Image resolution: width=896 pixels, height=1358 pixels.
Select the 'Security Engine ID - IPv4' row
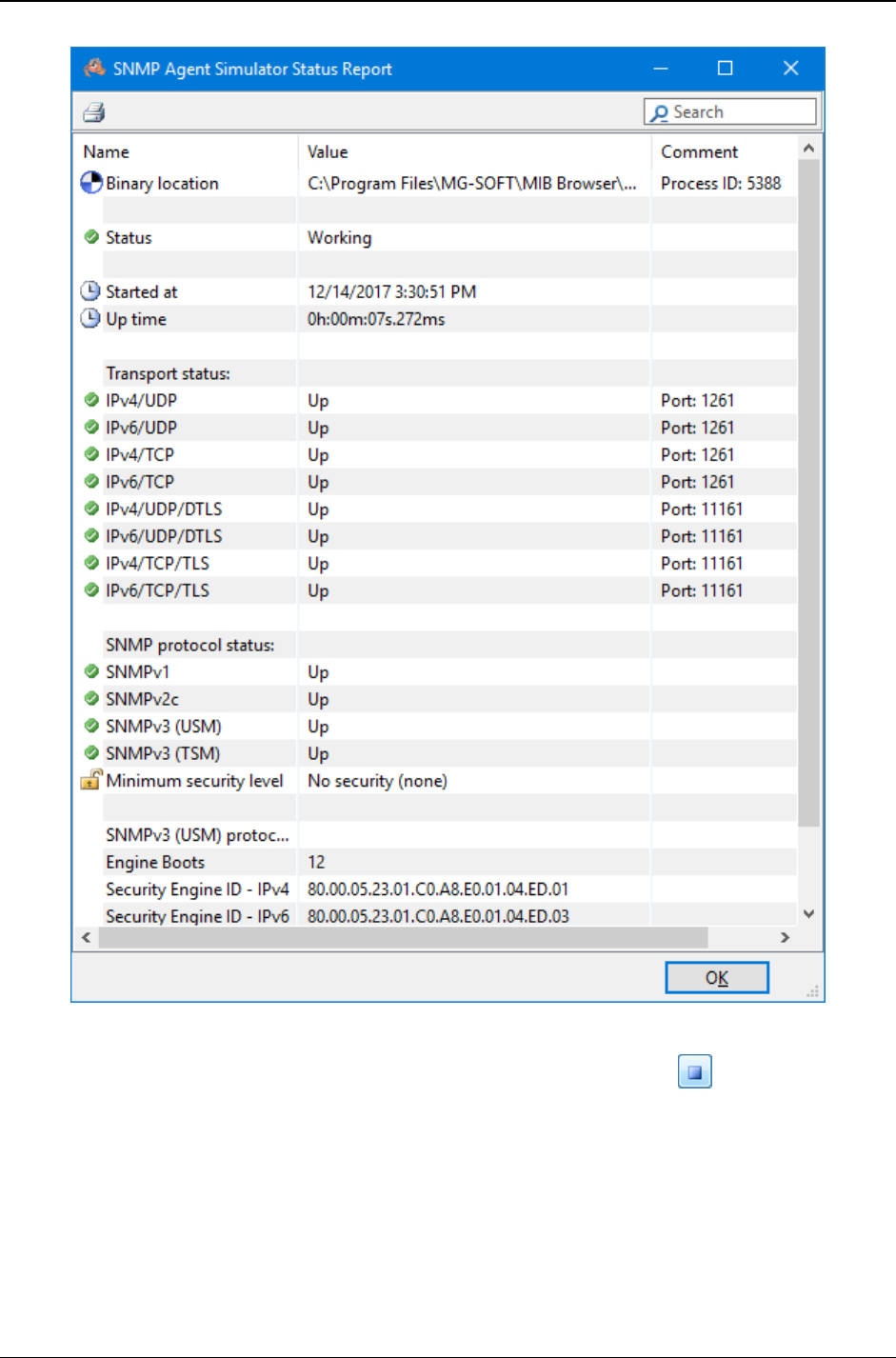coord(197,889)
